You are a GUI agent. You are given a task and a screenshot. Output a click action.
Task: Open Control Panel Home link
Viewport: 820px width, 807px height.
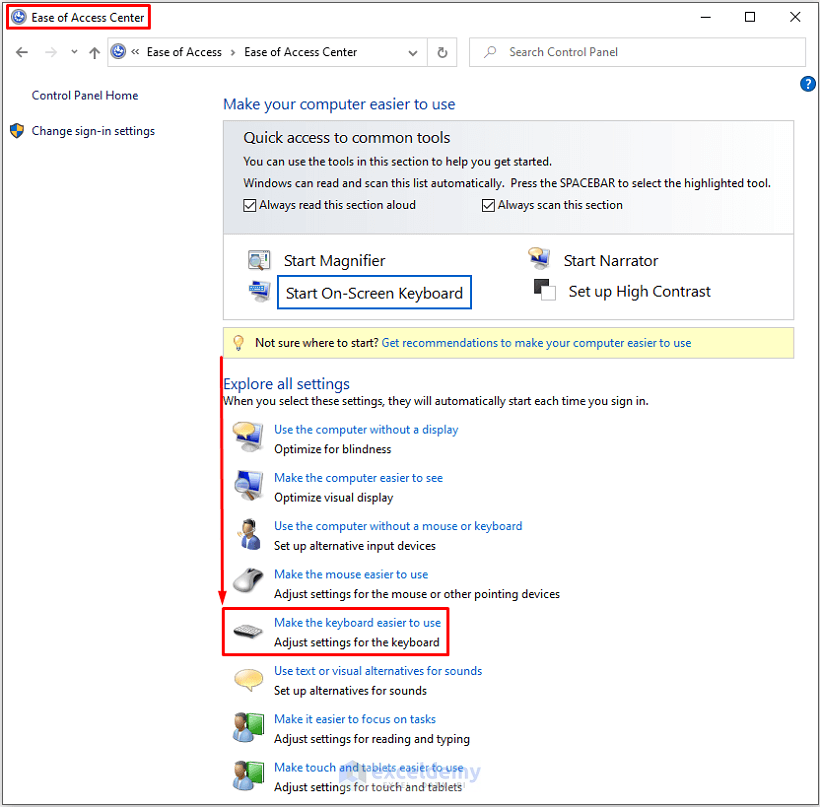coord(85,95)
